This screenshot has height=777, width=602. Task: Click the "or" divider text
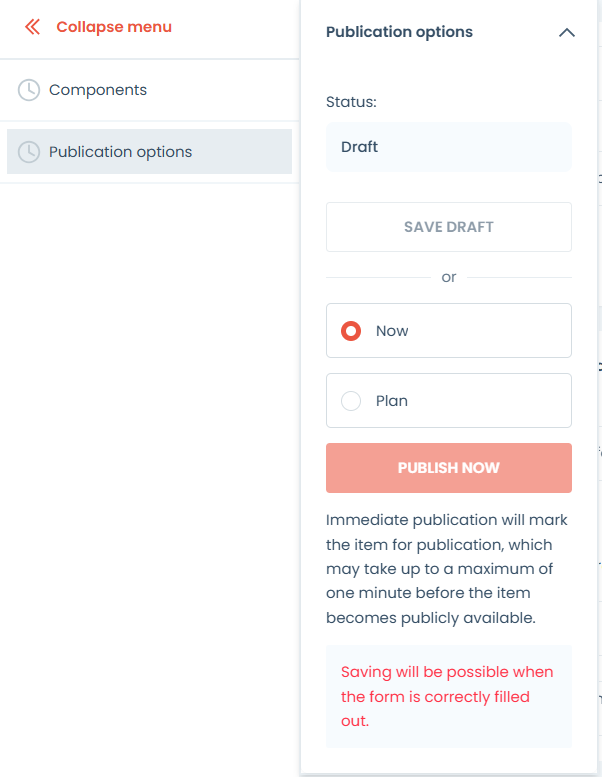(449, 277)
